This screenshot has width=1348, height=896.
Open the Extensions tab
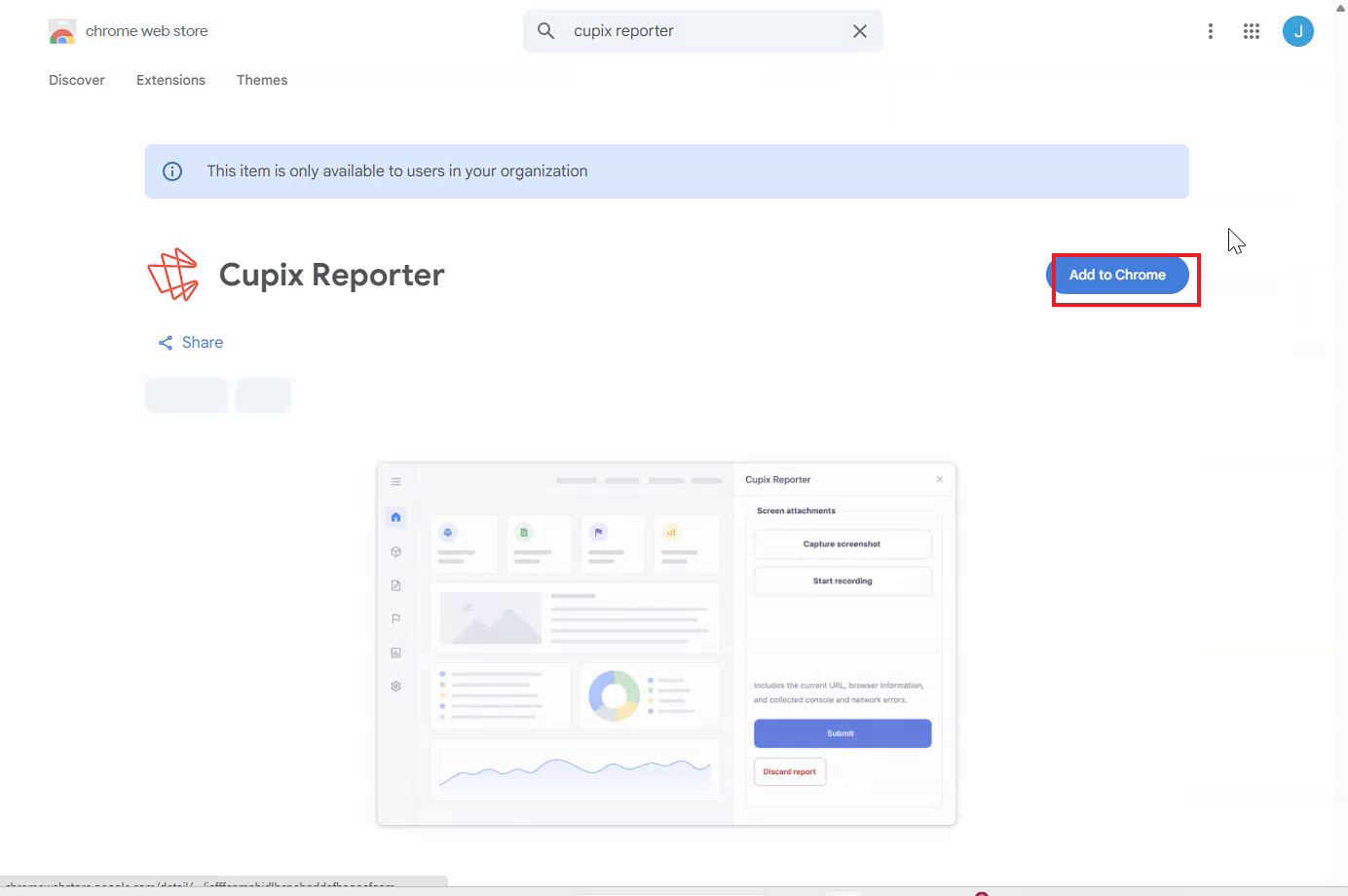pyautogui.click(x=170, y=80)
